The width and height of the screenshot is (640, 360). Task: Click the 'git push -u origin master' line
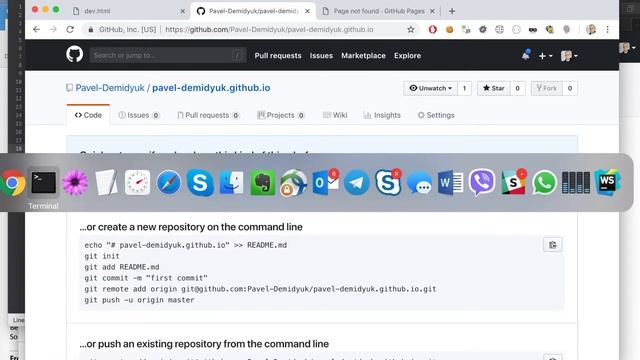[139, 300]
